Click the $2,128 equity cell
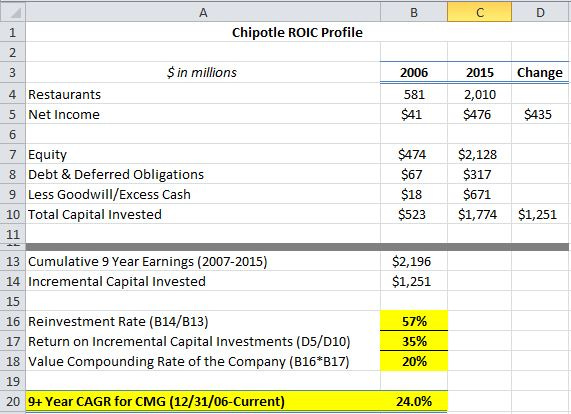Viewport: 571px width, 414px height. coord(480,154)
